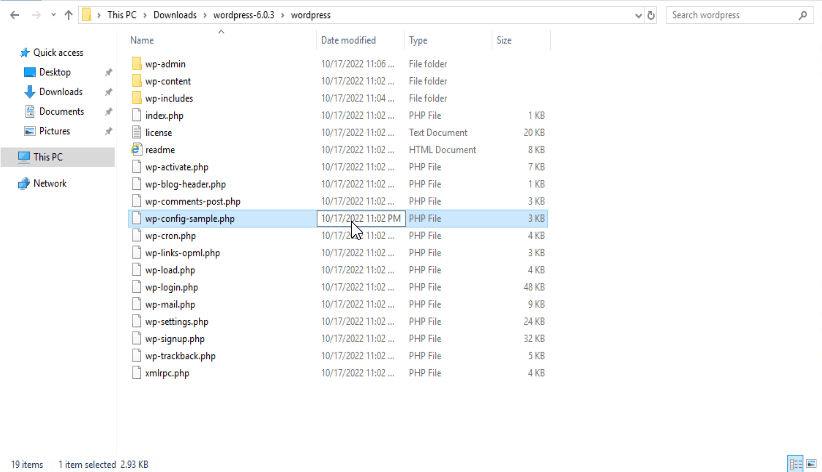Select the readme HTML document icon
The height and width of the screenshot is (472, 822).
coord(136,149)
